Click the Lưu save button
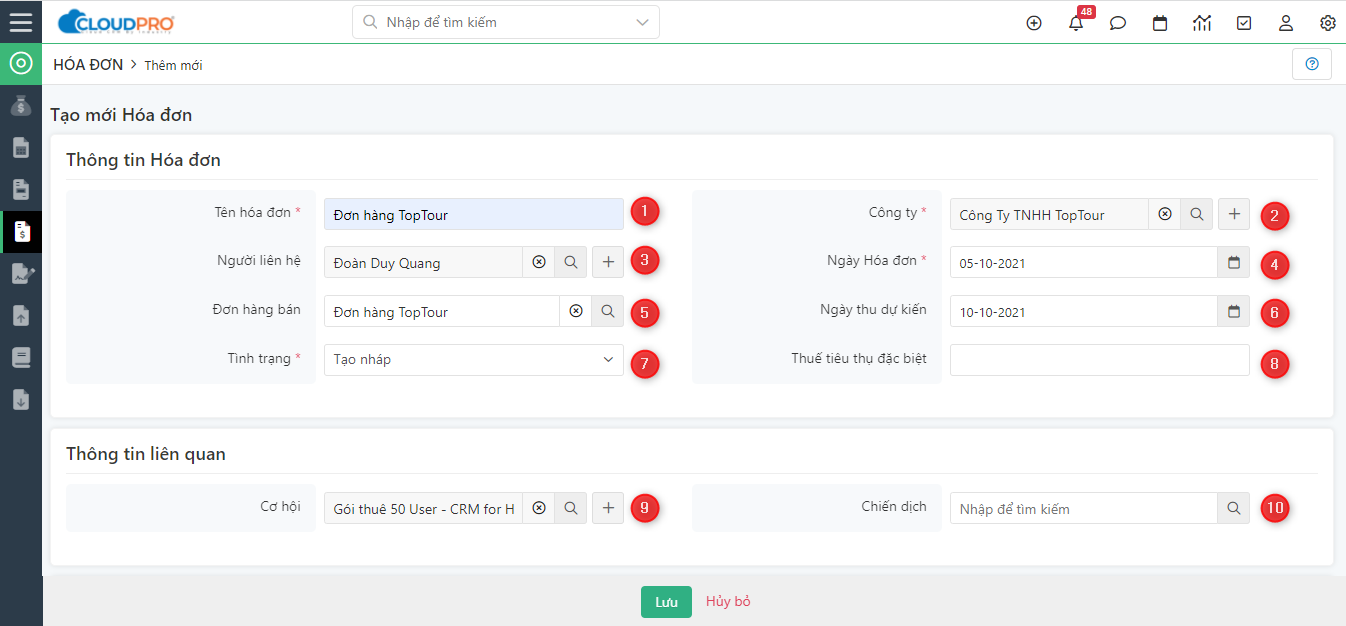The height and width of the screenshot is (626, 1346). pyautogui.click(x=666, y=602)
